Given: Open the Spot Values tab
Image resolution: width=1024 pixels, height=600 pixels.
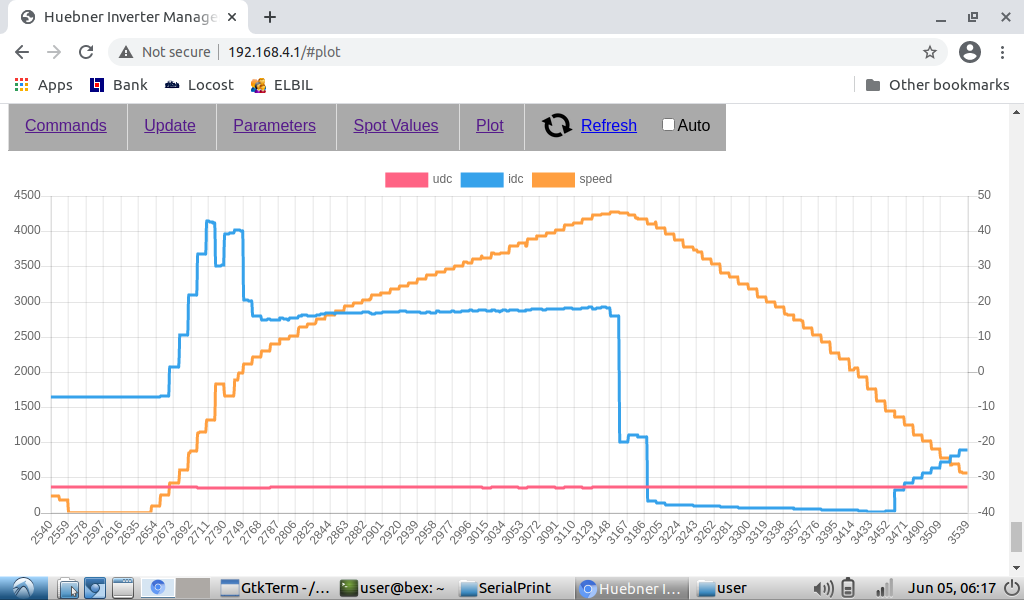Looking at the screenshot, I should click(395, 125).
